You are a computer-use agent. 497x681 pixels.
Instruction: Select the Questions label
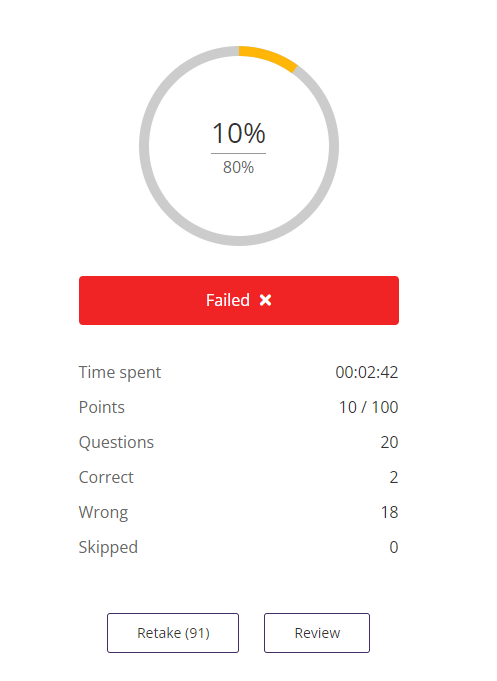(116, 443)
